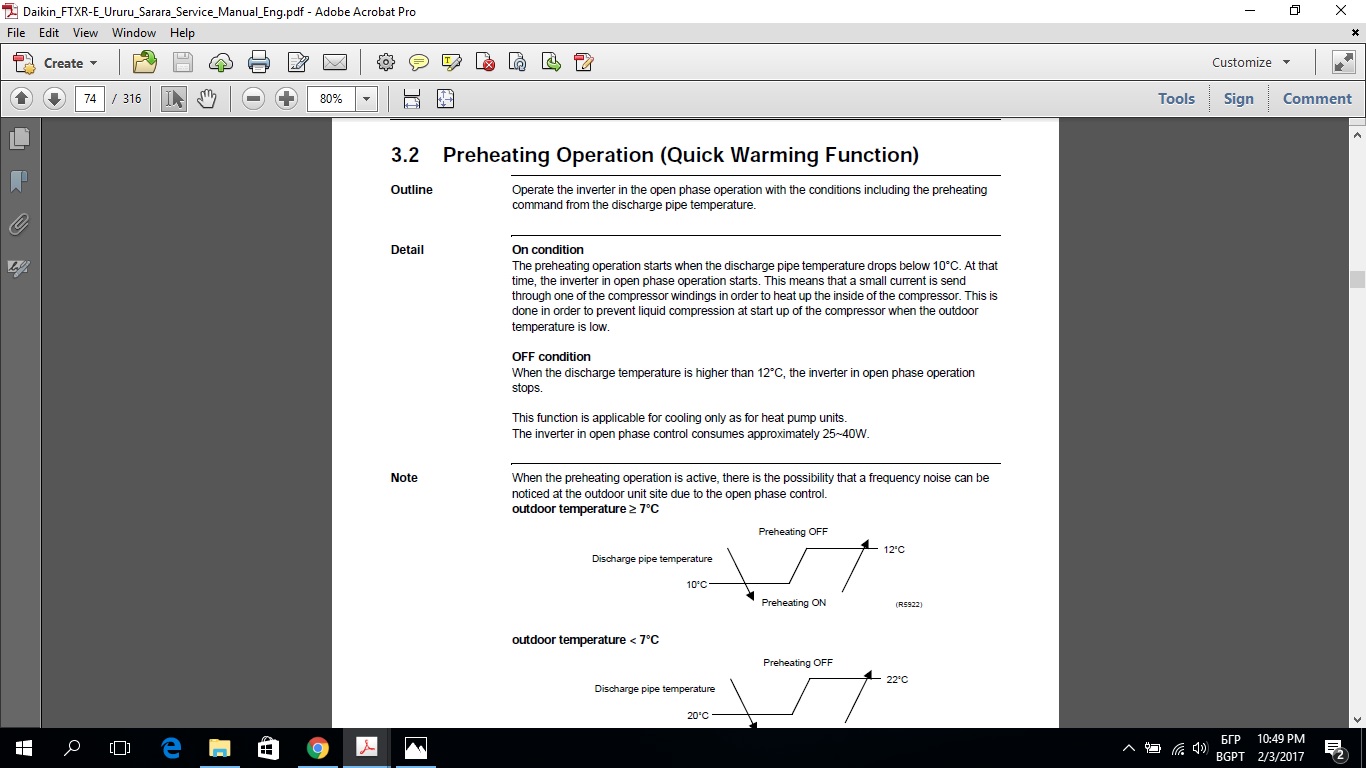Open Bookmarks side panel

click(x=19, y=181)
